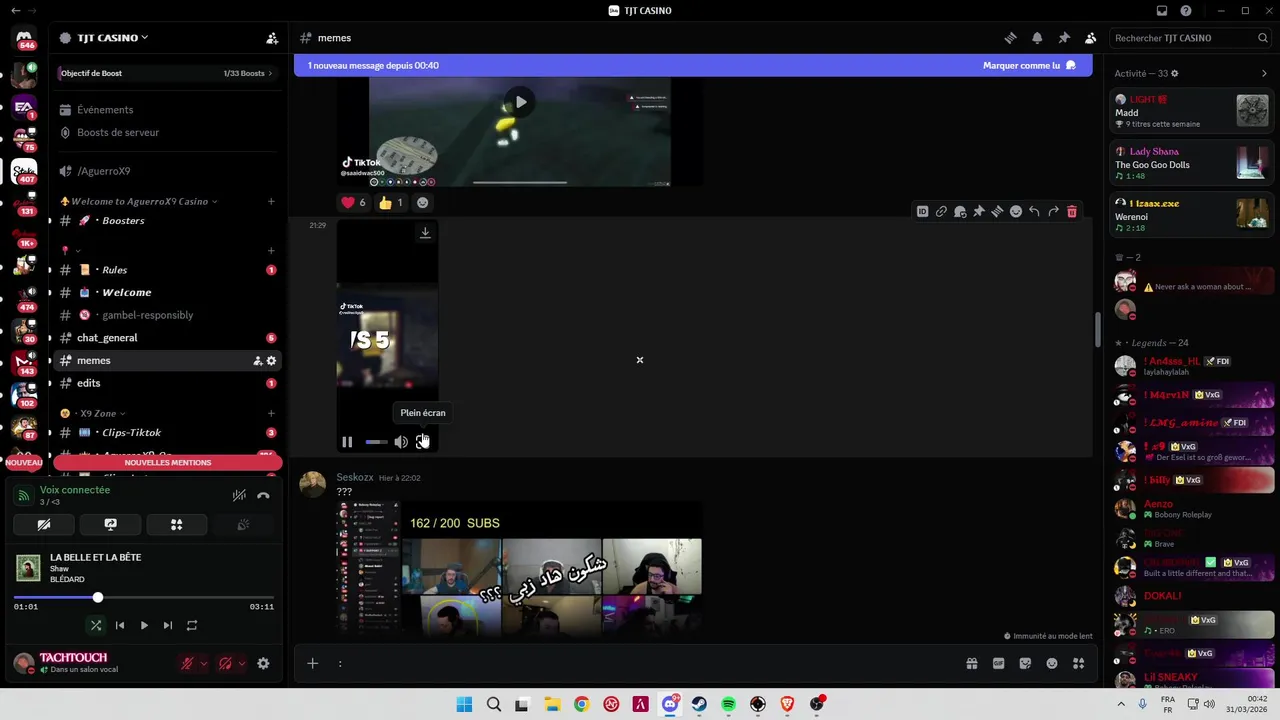Copy message ID from the hover toolbar
The height and width of the screenshot is (720, 1280).
coord(922,212)
